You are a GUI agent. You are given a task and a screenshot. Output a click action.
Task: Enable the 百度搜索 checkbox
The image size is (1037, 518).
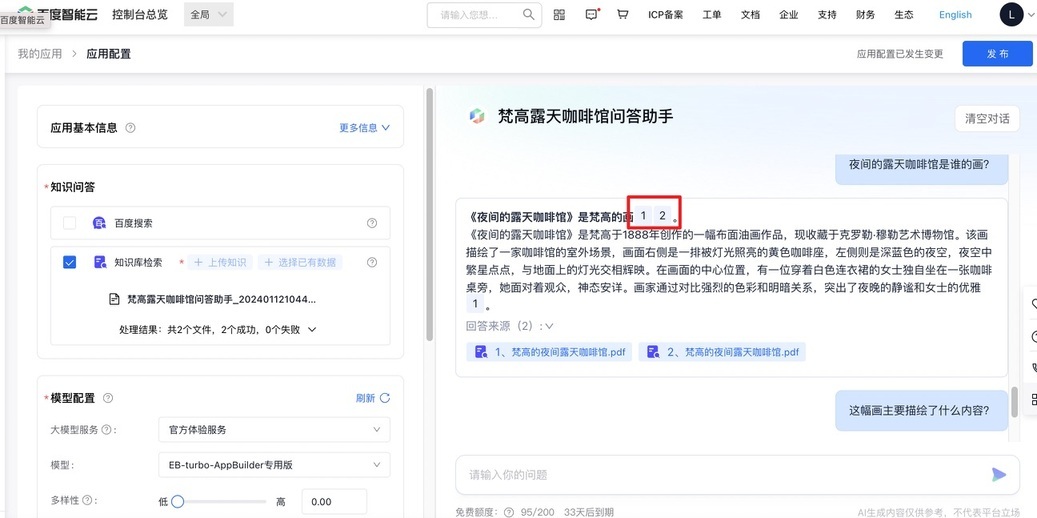pos(69,223)
